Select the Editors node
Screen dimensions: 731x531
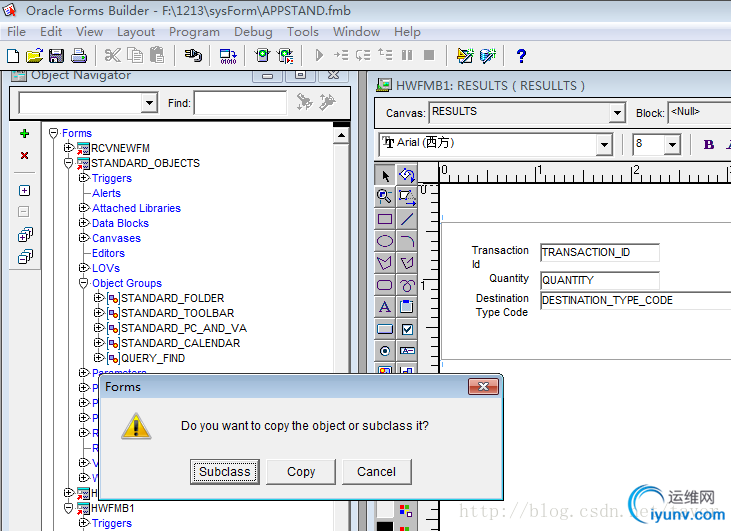point(108,253)
